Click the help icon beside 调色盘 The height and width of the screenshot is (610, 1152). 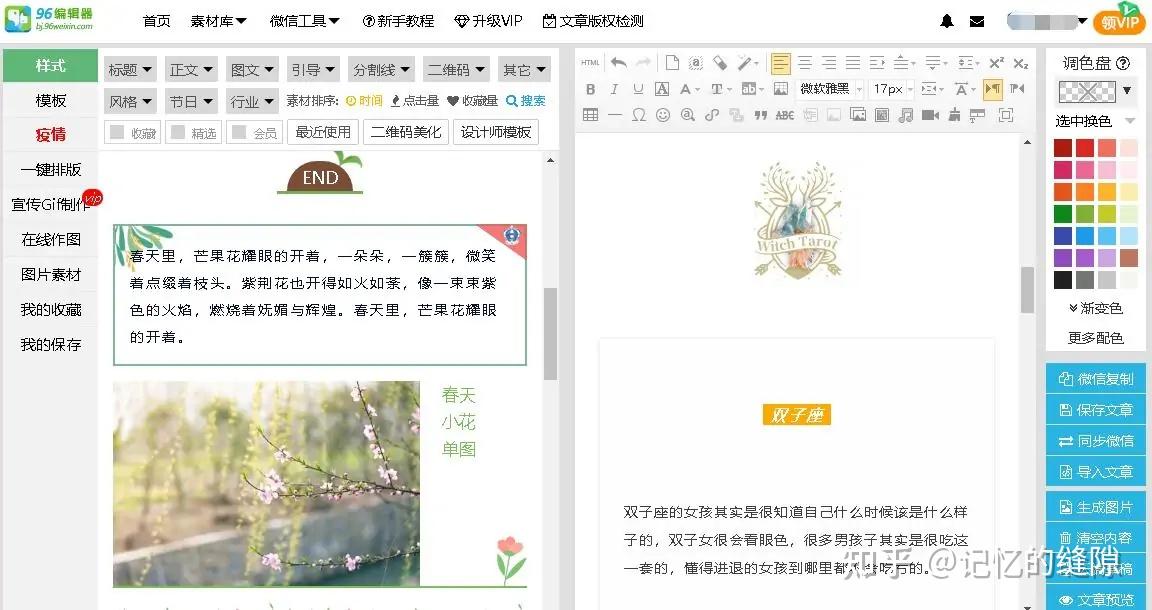pos(1123,63)
